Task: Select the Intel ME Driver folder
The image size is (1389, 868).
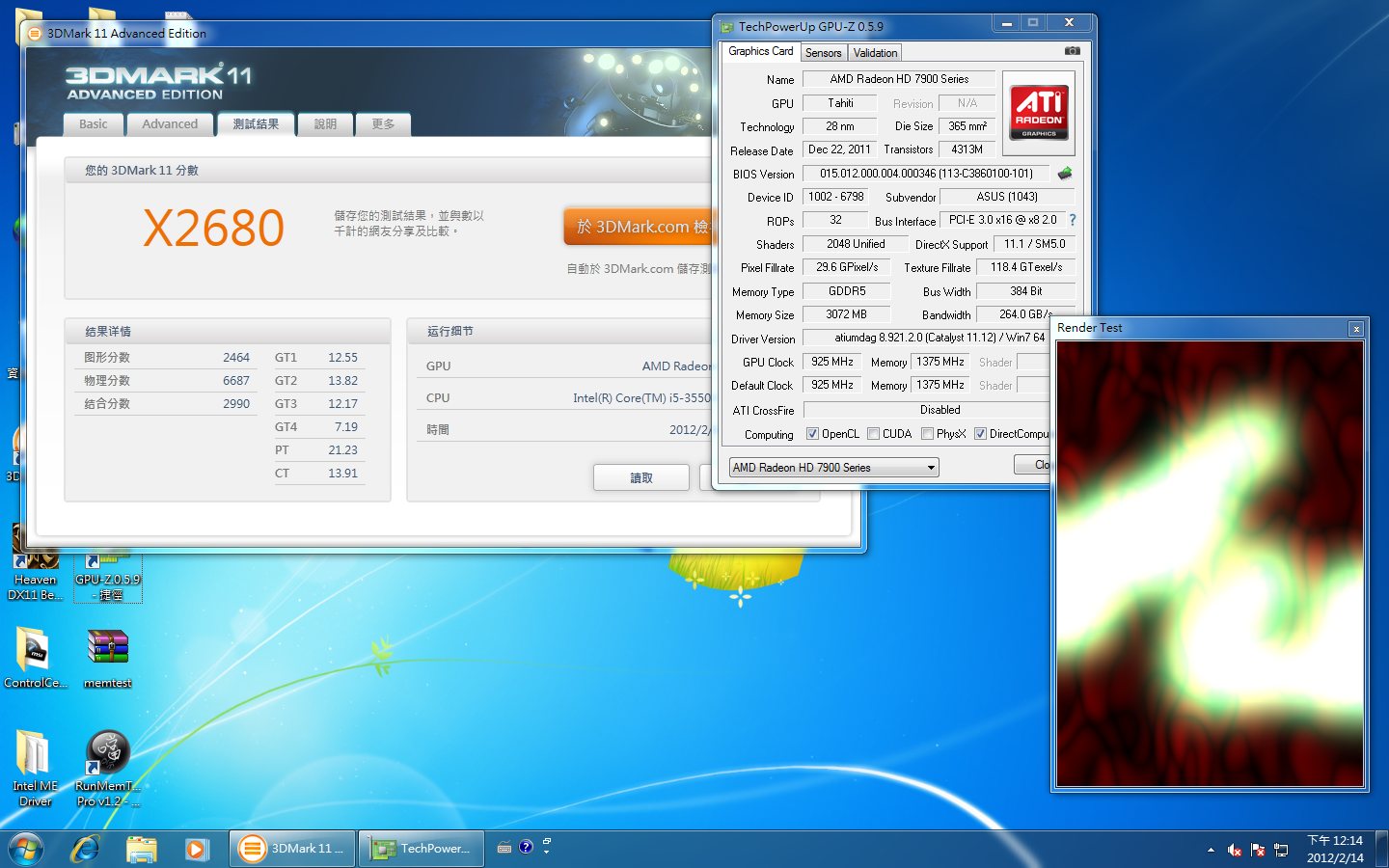Action: [35, 768]
